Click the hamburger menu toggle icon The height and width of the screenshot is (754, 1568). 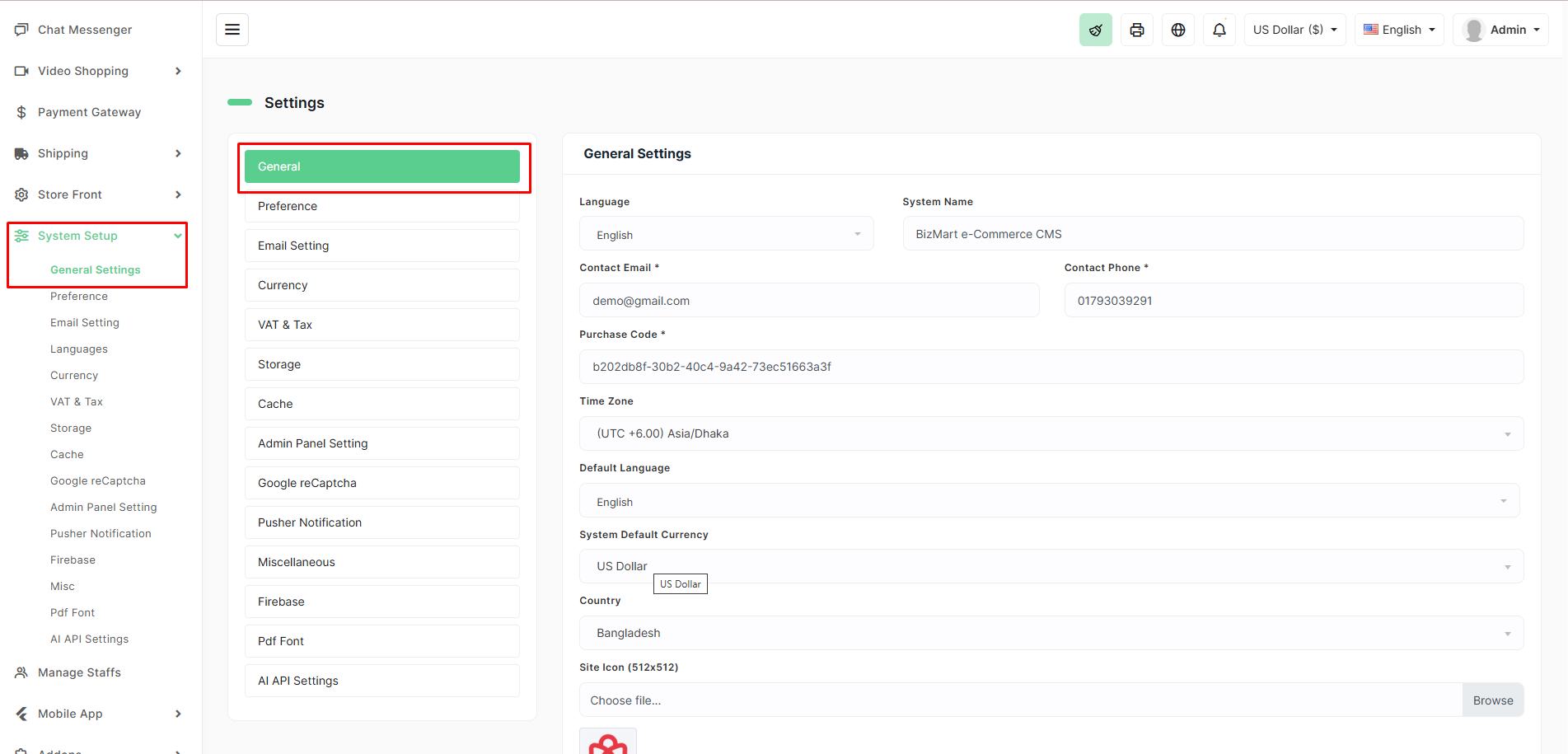click(x=232, y=30)
